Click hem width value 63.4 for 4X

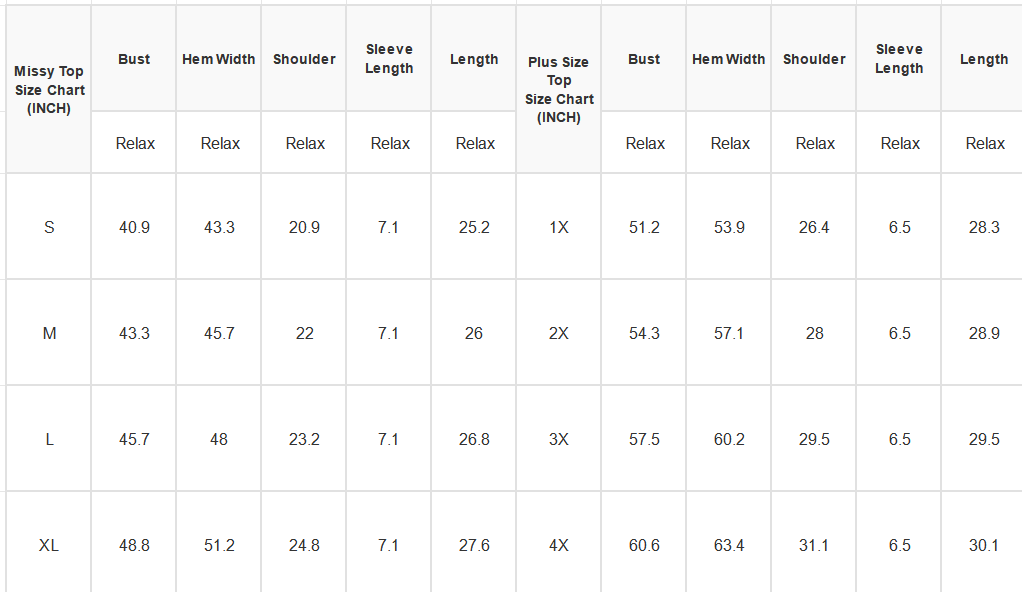pos(729,545)
